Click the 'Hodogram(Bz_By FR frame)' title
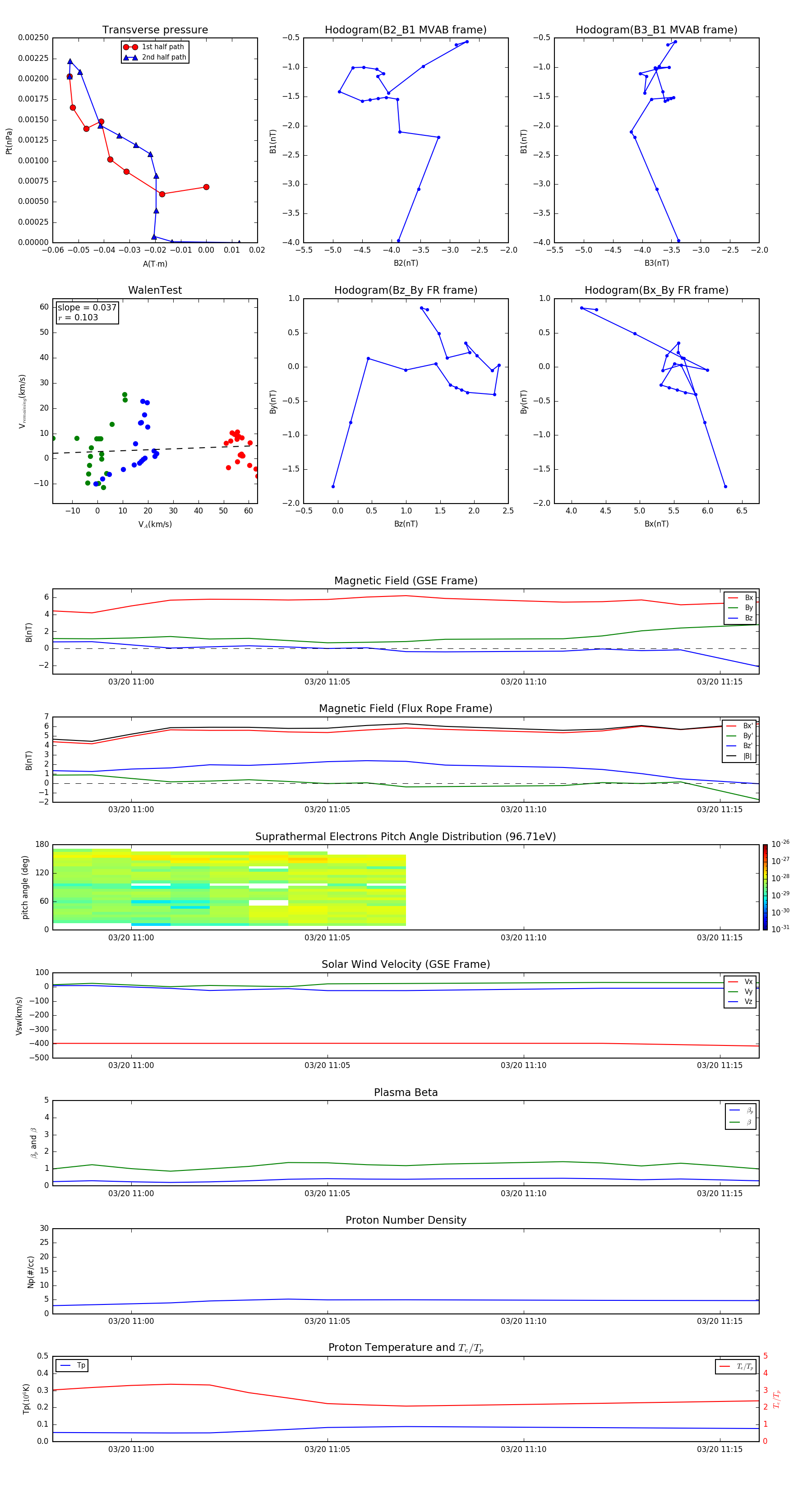 [406, 290]
